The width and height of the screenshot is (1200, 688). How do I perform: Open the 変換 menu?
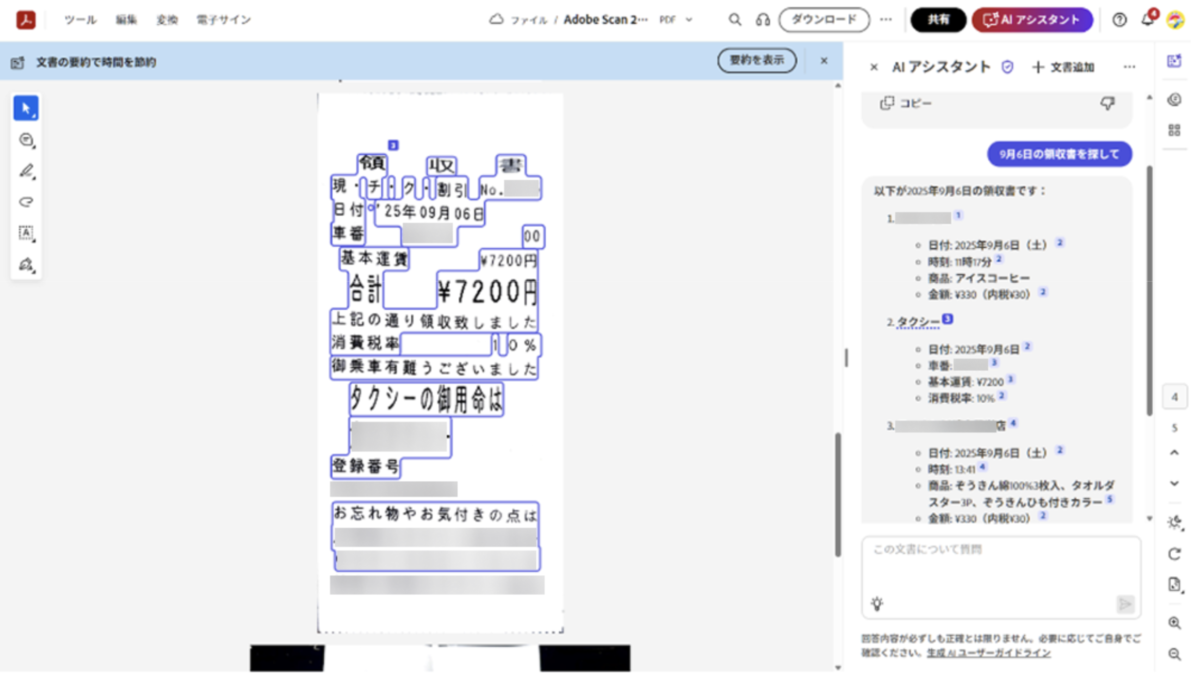tap(167, 19)
